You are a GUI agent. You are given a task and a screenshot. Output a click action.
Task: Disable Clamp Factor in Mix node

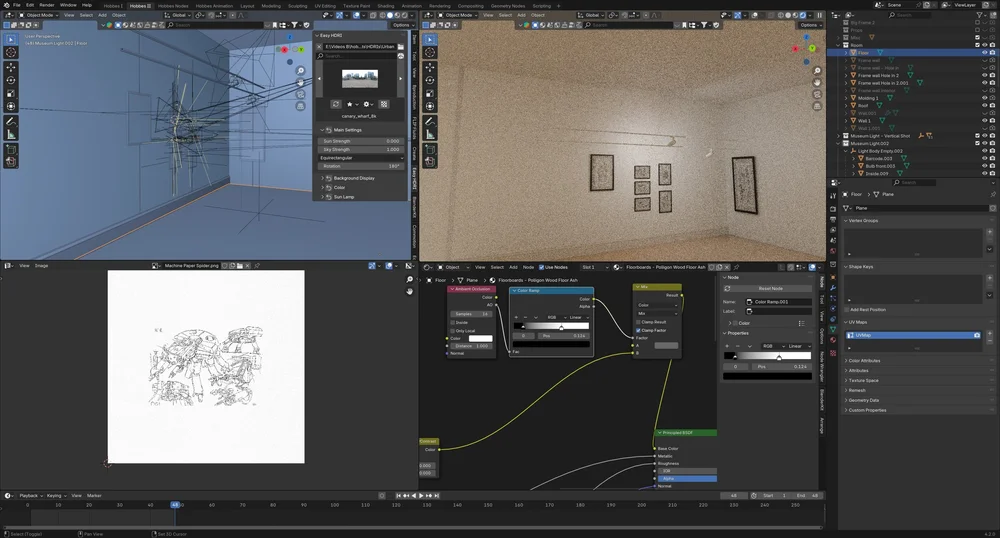point(638,330)
